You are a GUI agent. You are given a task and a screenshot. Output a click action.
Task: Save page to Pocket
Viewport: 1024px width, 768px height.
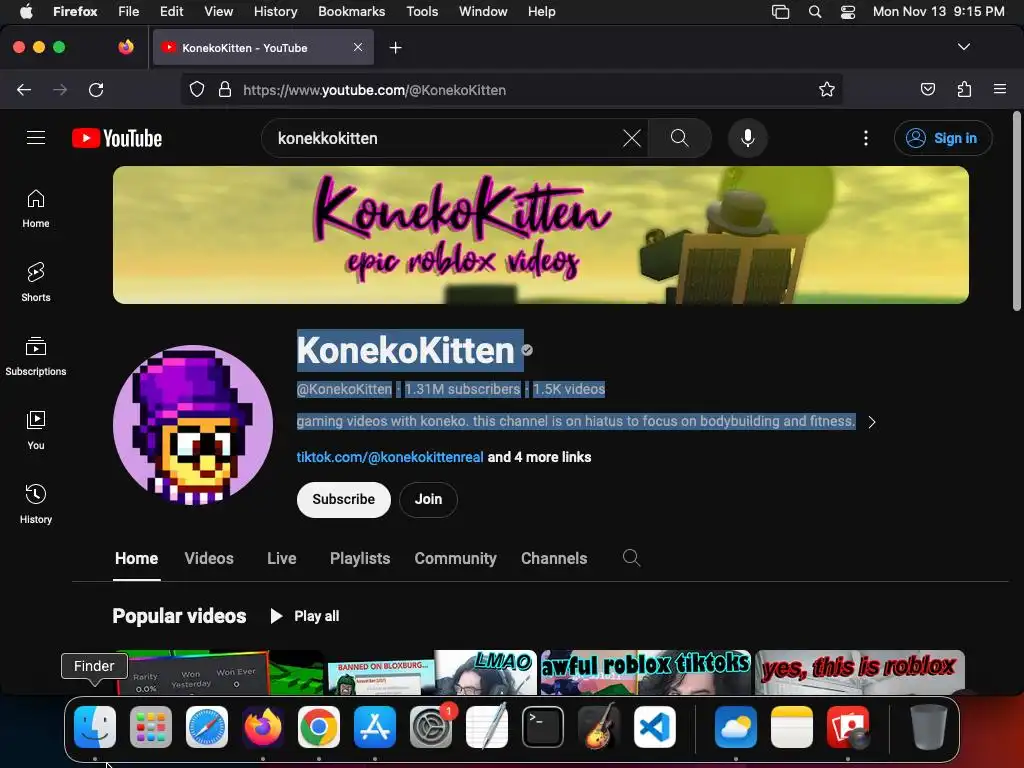tap(927, 89)
